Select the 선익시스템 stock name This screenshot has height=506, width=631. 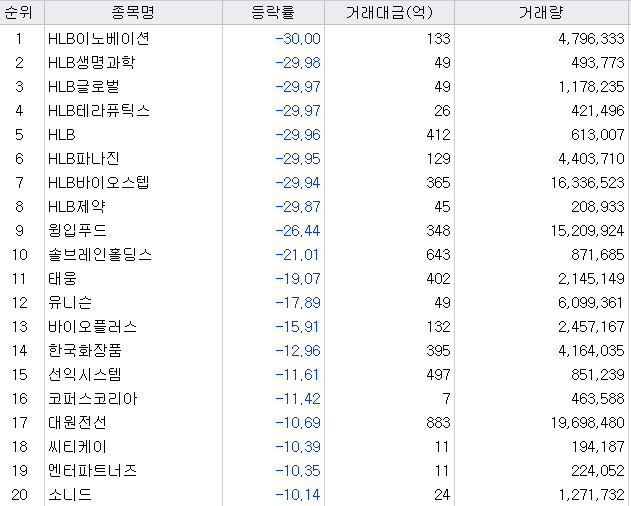(x=85, y=375)
